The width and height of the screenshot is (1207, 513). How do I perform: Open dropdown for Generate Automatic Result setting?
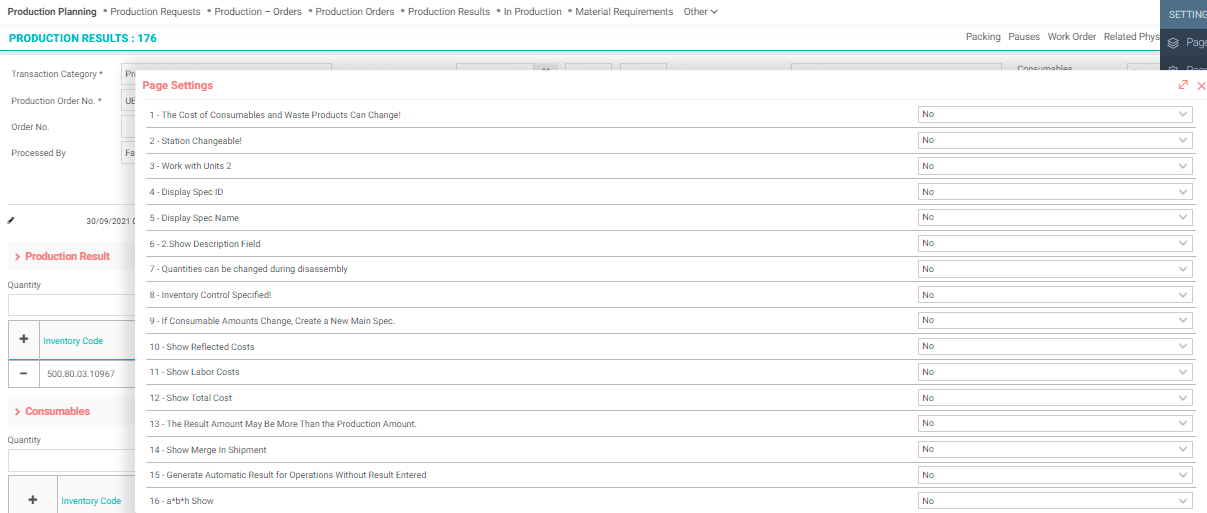pos(1055,475)
